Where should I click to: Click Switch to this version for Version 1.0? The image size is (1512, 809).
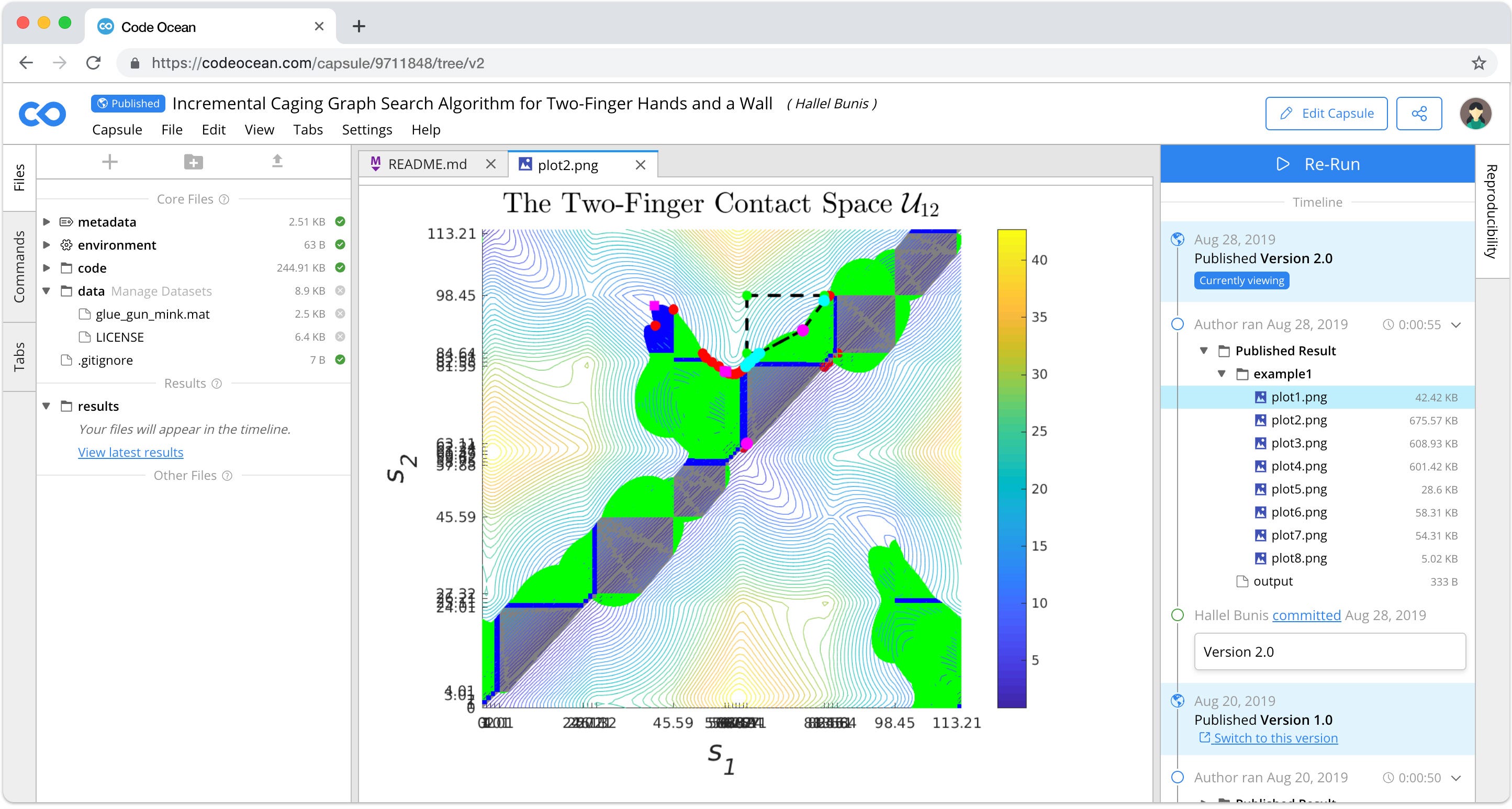point(1269,738)
